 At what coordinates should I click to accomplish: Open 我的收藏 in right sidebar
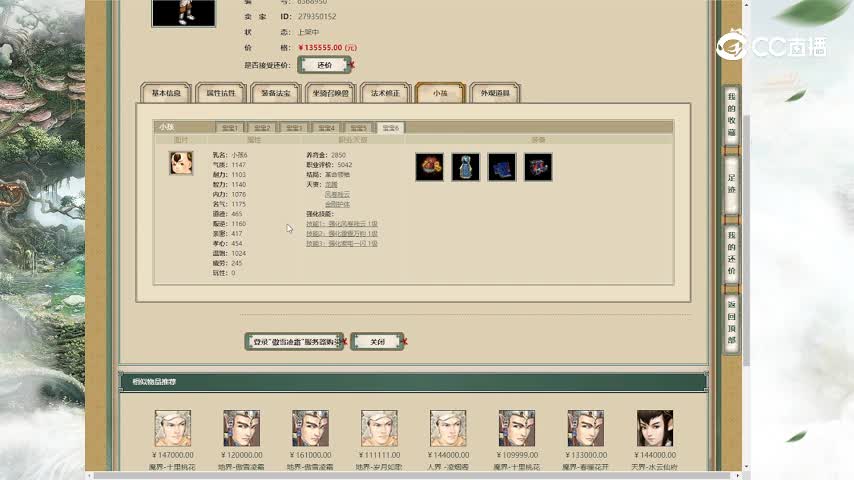click(x=731, y=114)
